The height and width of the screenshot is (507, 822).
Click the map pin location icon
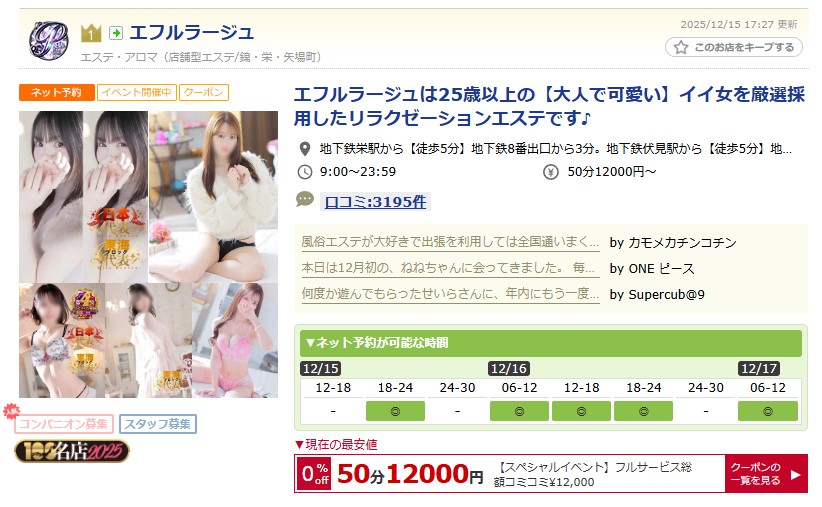coord(305,149)
